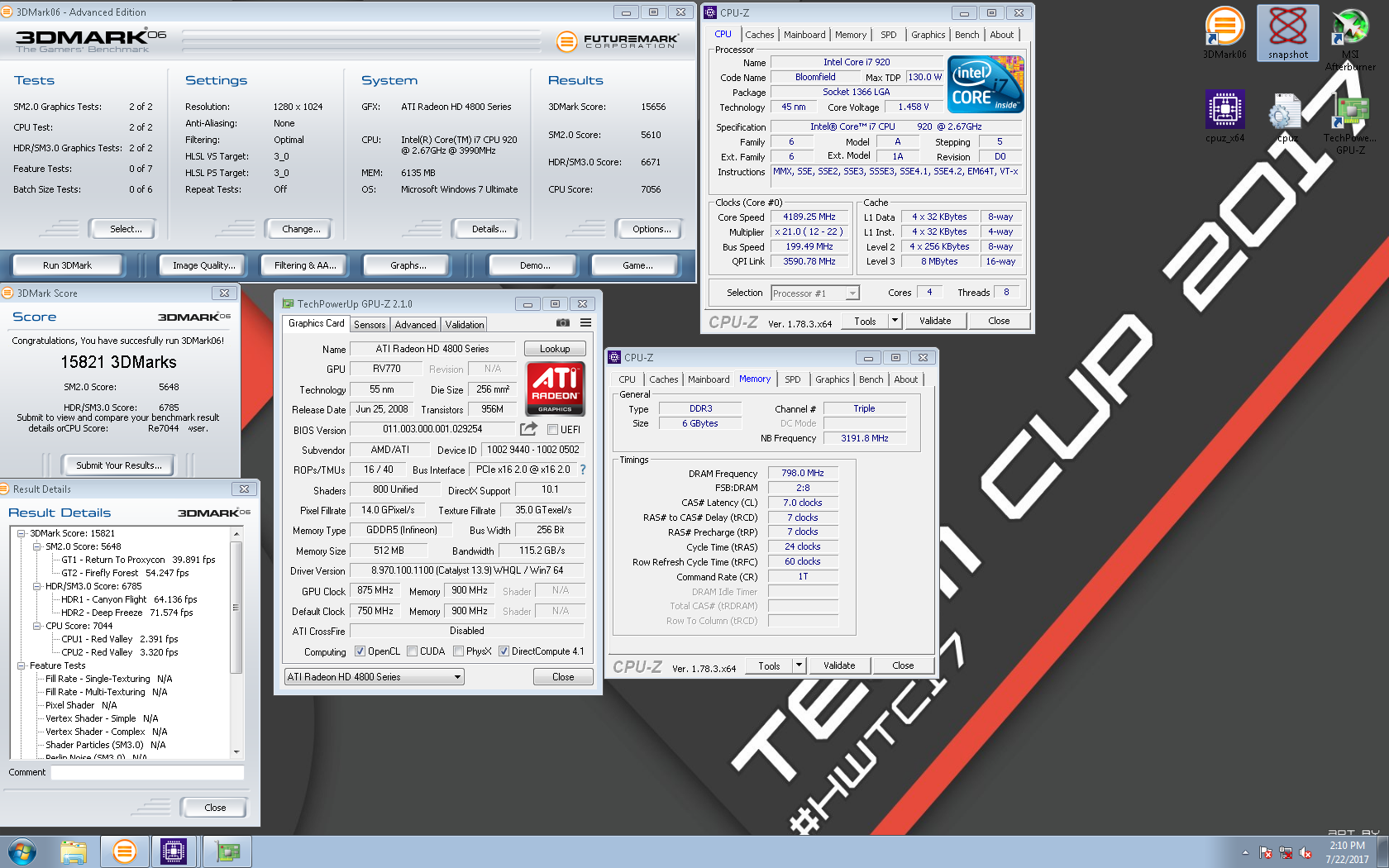Open Windows Explorer from the taskbar
1389x868 pixels.
coord(74,851)
